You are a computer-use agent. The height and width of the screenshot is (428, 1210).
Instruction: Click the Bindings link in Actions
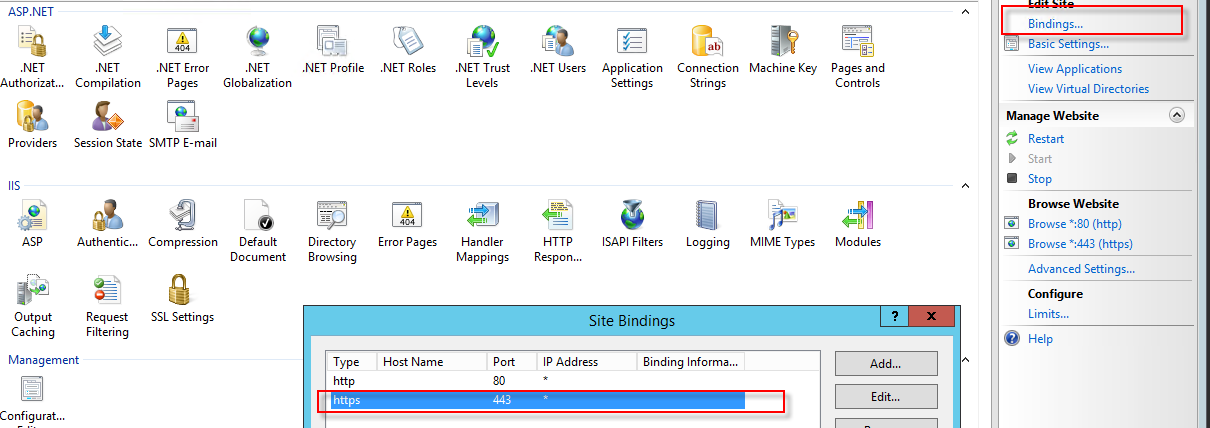[1055, 23]
